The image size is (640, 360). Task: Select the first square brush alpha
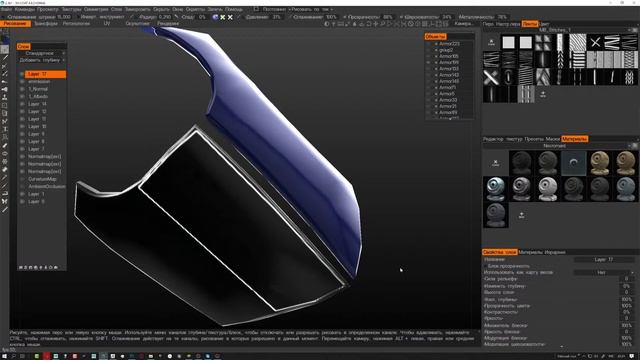click(x=509, y=42)
